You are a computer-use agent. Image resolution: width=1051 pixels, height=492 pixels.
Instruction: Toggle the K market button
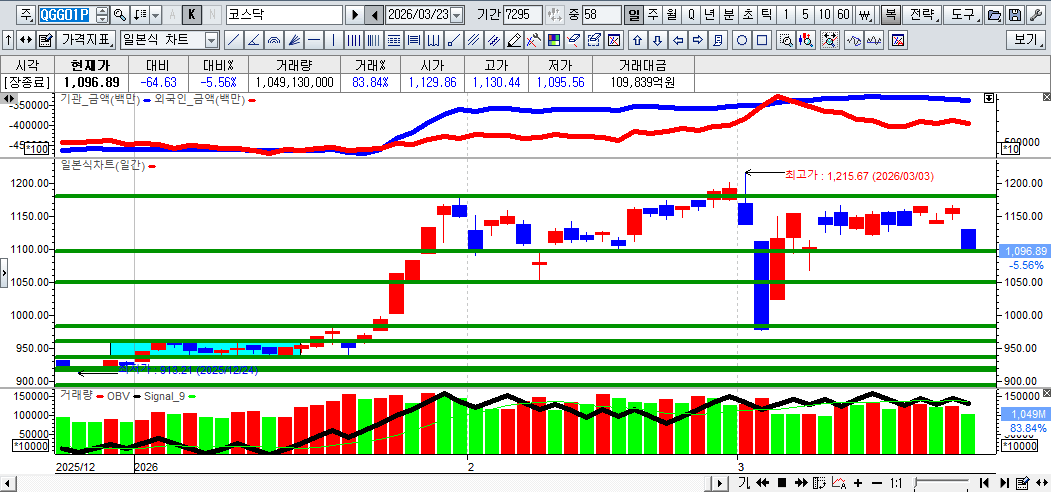coord(192,15)
